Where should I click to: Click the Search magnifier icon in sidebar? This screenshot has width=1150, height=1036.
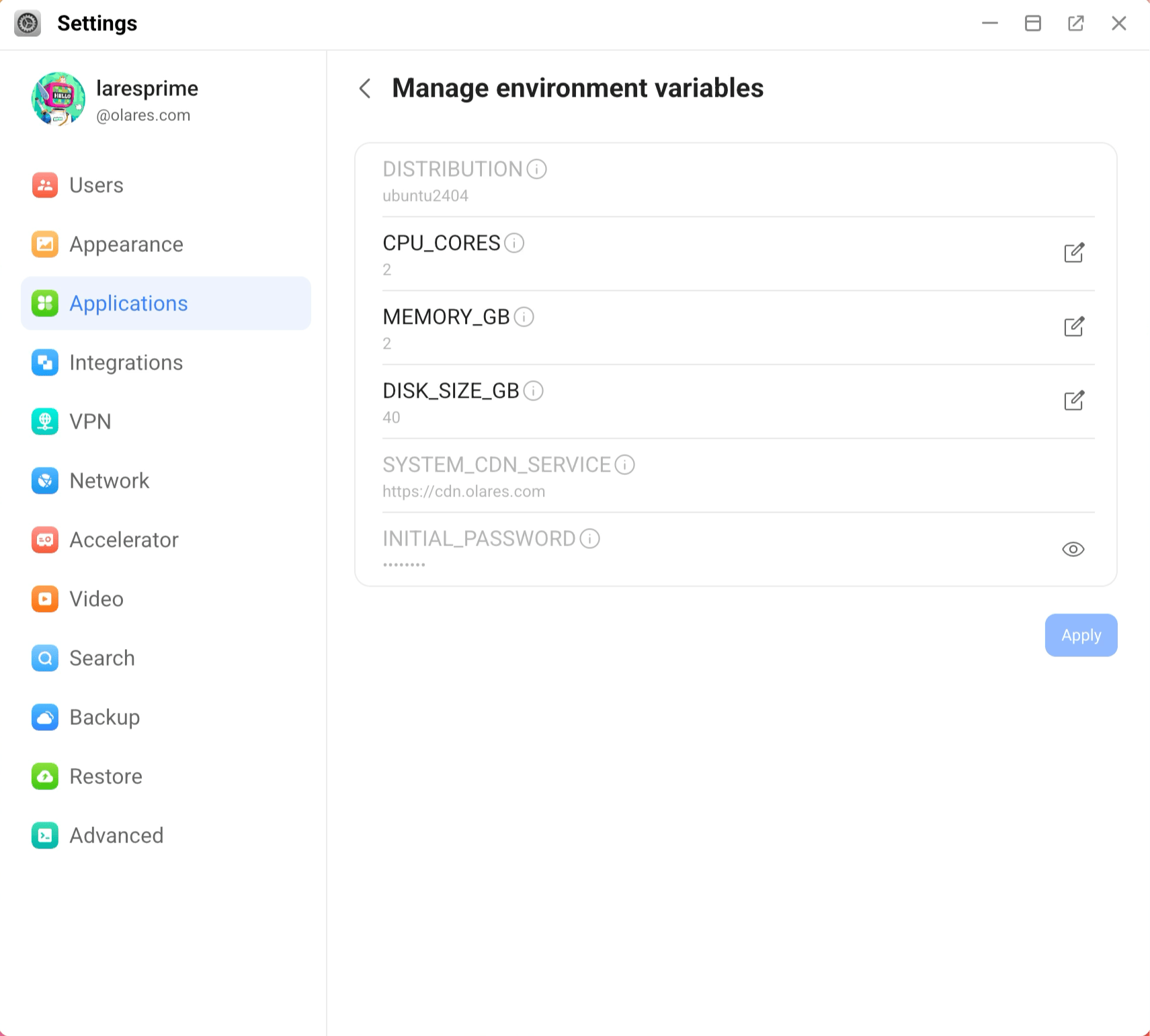(45, 658)
